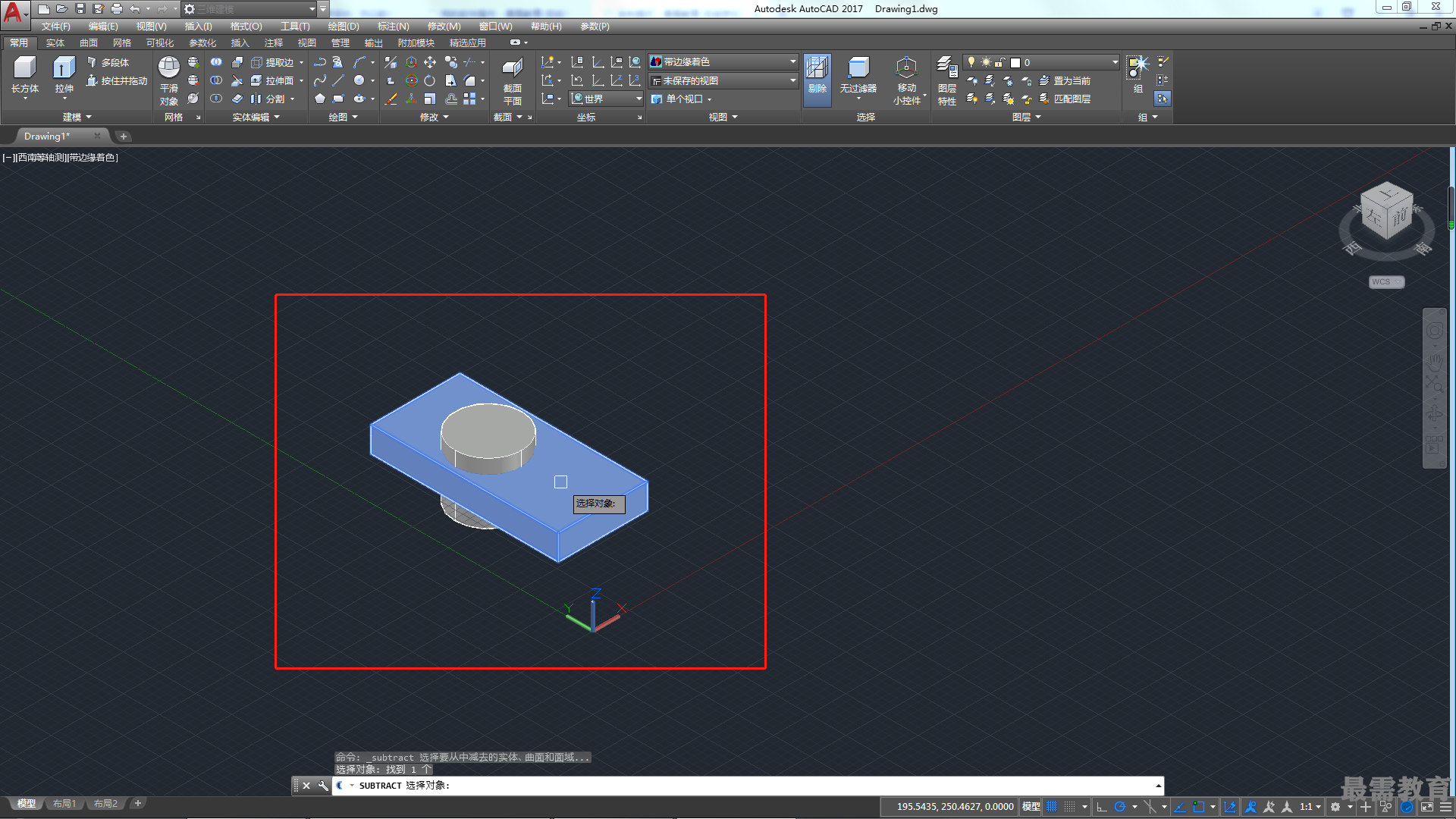Expand the Modify (修改) panel
Image resolution: width=1456 pixels, height=819 pixels.
pos(435,117)
